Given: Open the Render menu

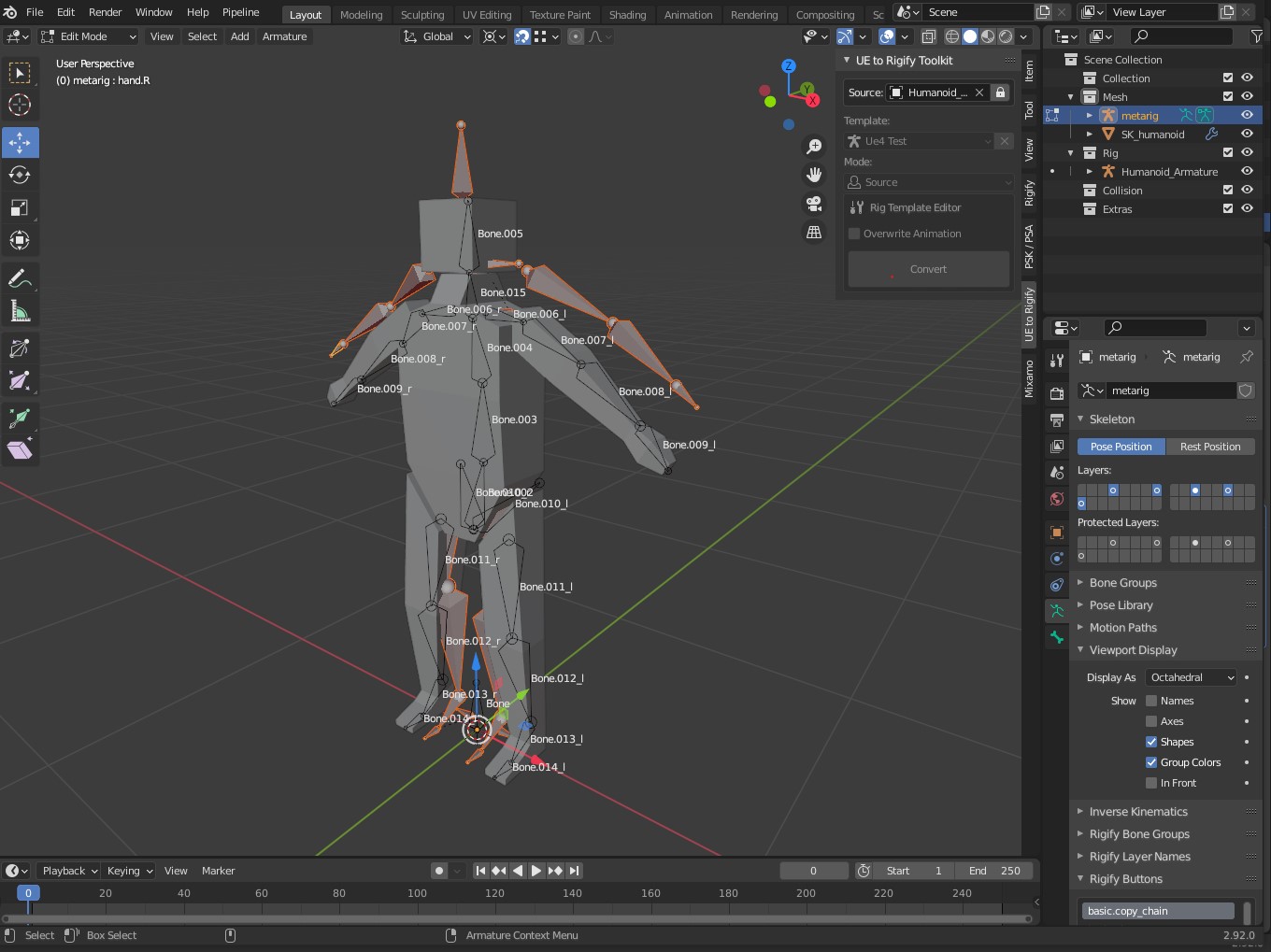Looking at the screenshot, I should [x=105, y=12].
